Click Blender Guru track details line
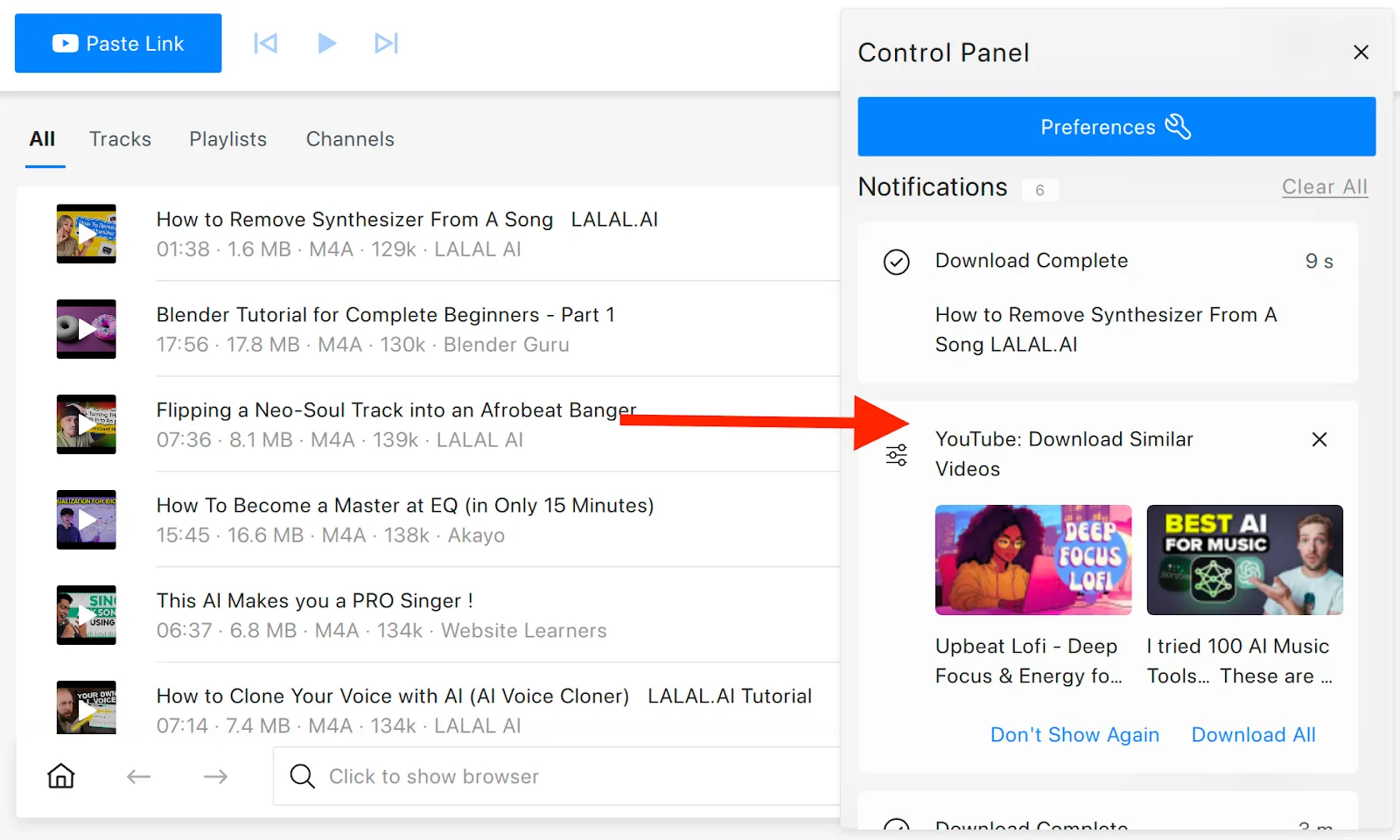 point(362,345)
